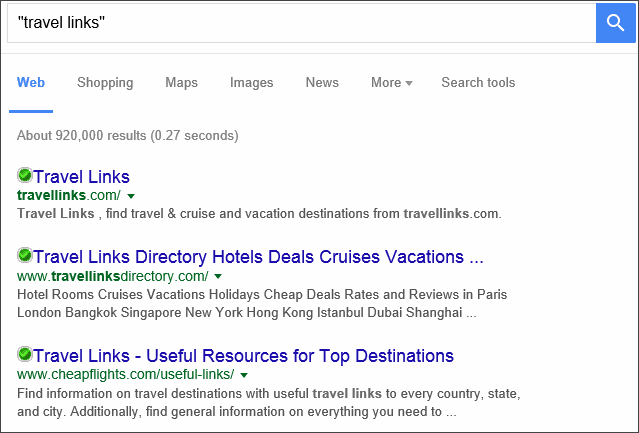Click green safety badge beside Travel Links Directory
Image resolution: width=639 pixels, height=433 pixels.
[25, 255]
